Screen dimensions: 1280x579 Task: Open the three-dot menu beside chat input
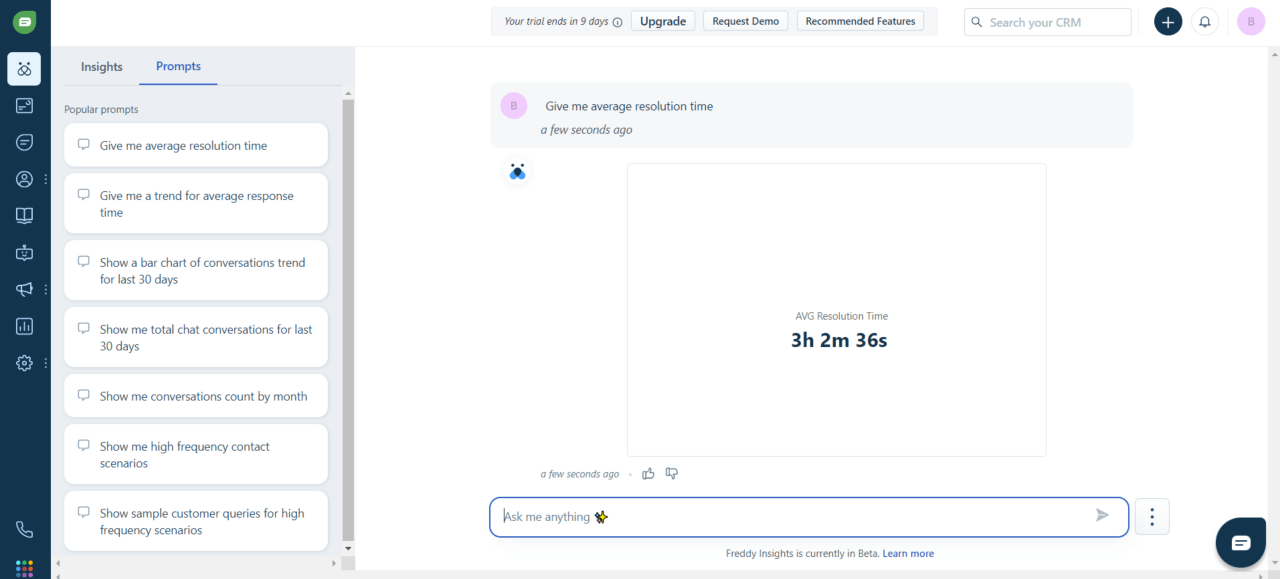pyautogui.click(x=1152, y=517)
